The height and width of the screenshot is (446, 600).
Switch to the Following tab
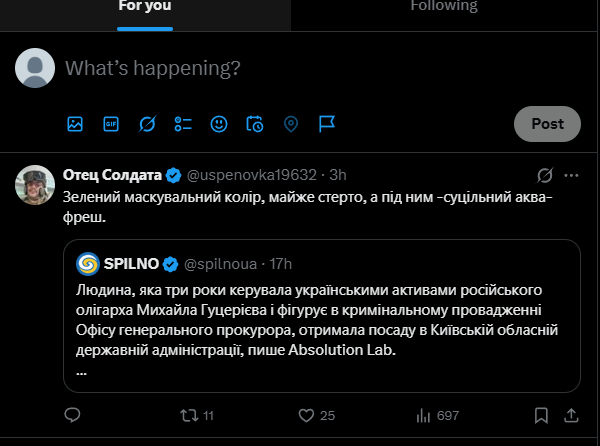444,6
